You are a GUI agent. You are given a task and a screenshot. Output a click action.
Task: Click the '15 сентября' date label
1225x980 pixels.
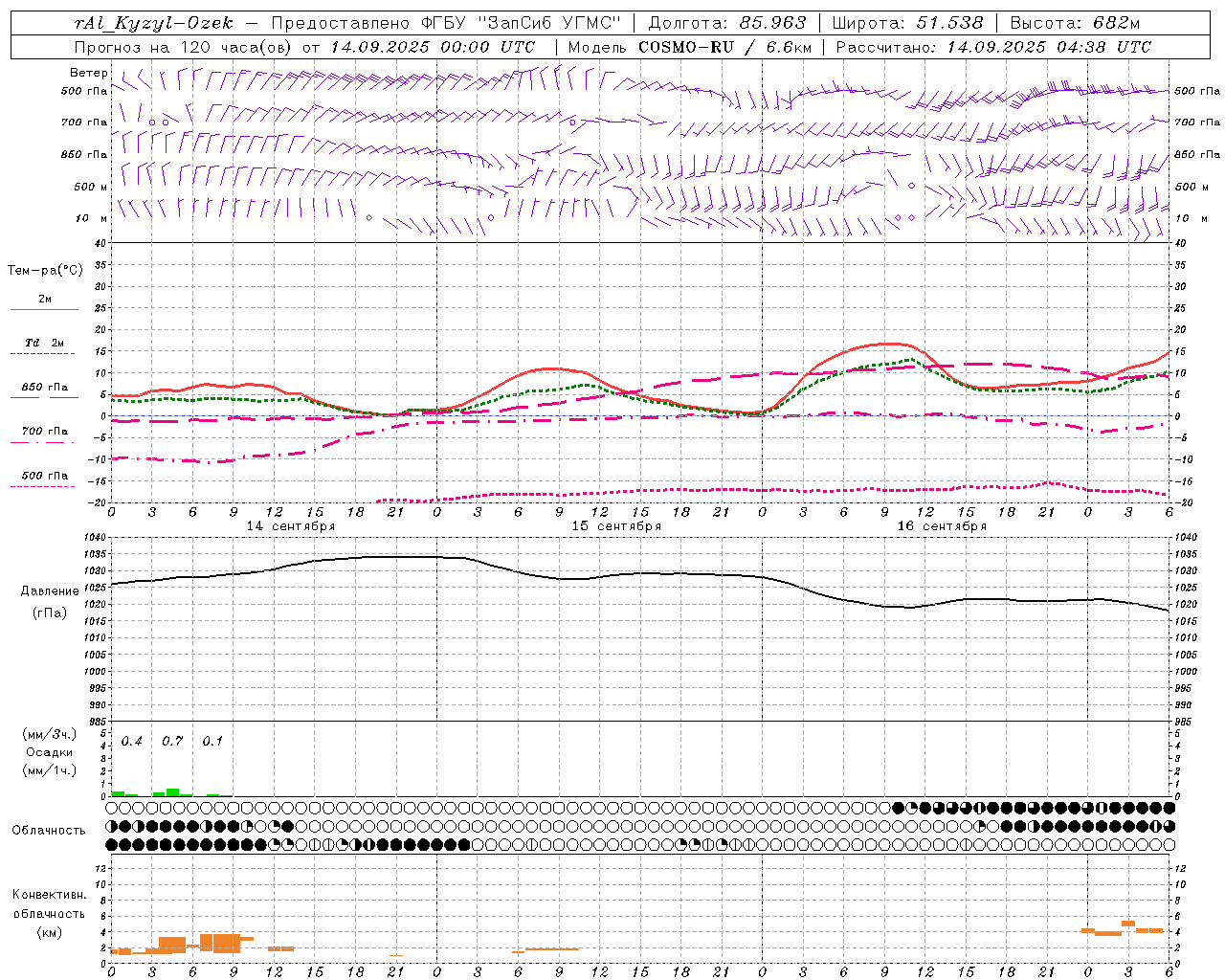point(616,526)
